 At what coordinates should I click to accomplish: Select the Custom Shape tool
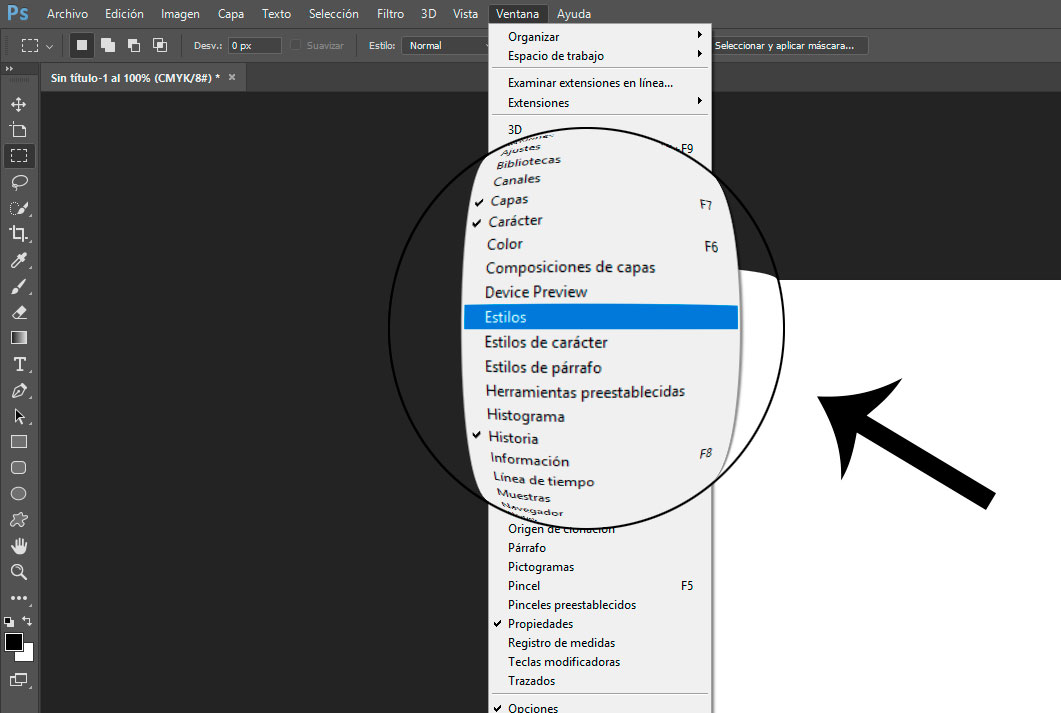[19, 520]
